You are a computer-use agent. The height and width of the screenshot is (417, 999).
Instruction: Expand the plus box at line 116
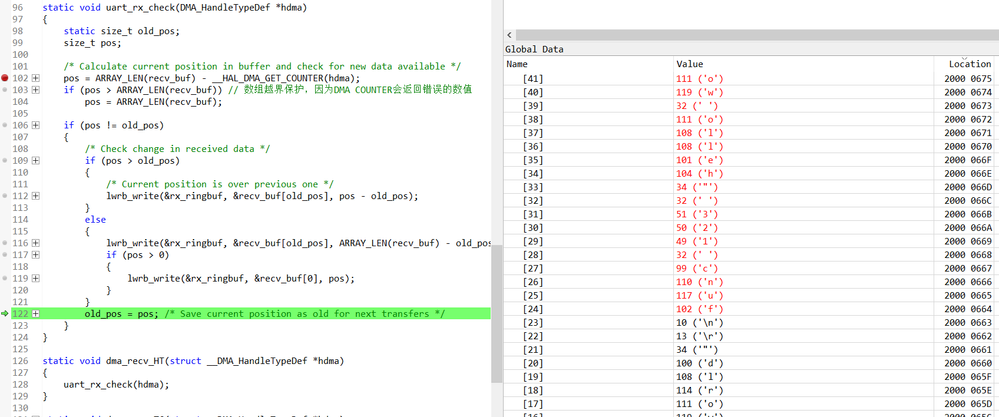coord(36,243)
